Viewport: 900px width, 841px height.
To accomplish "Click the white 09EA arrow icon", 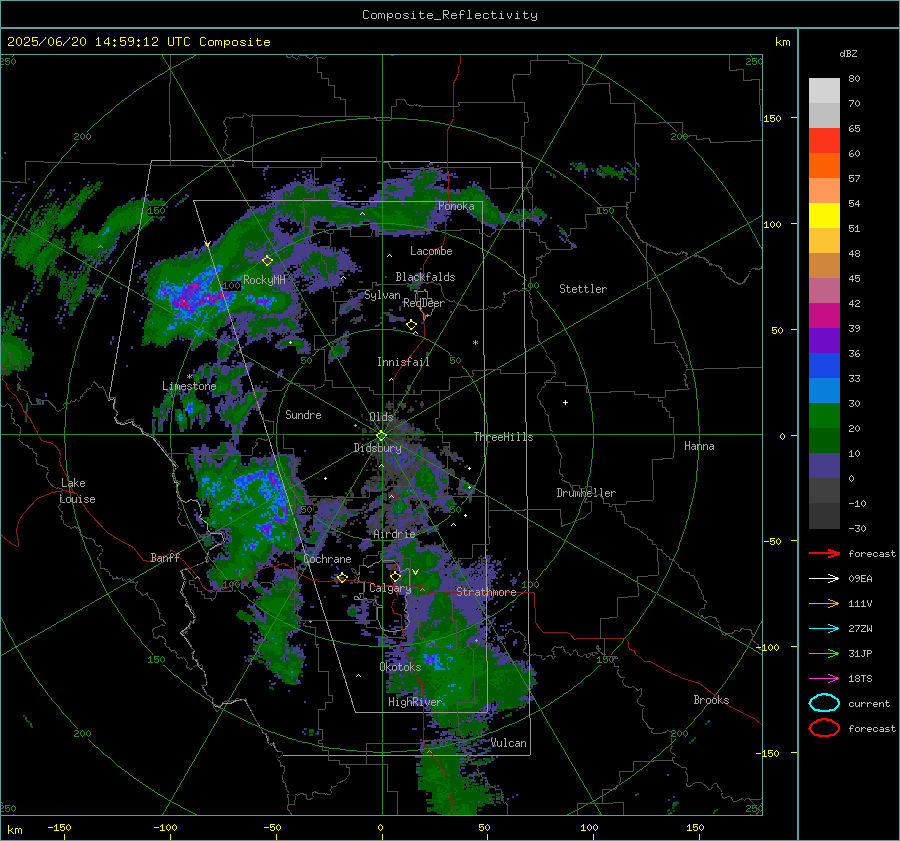I will pyautogui.click(x=824, y=579).
